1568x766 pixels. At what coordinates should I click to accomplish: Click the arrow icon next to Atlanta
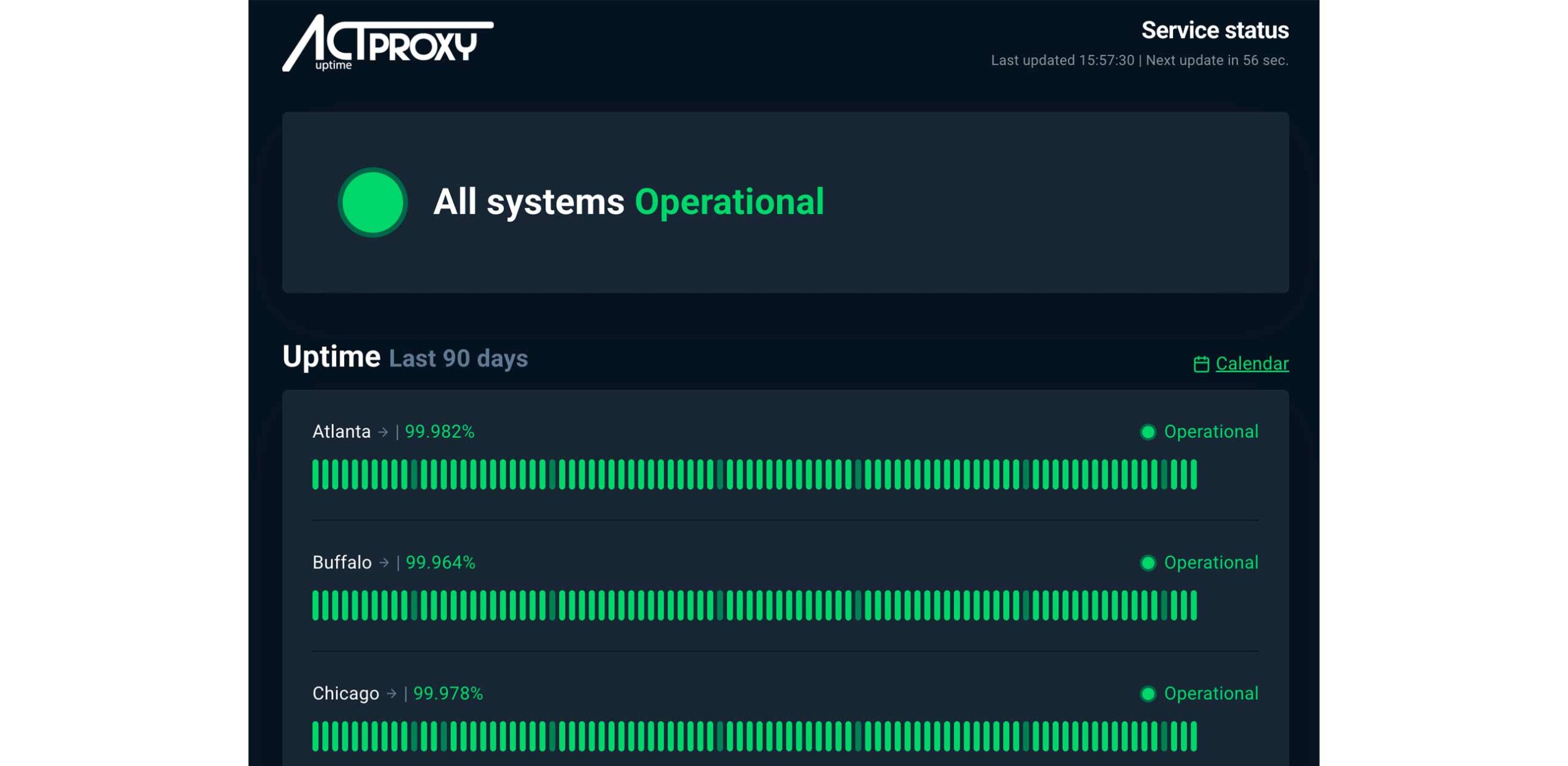pyautogui.click(x=383, y=432)
